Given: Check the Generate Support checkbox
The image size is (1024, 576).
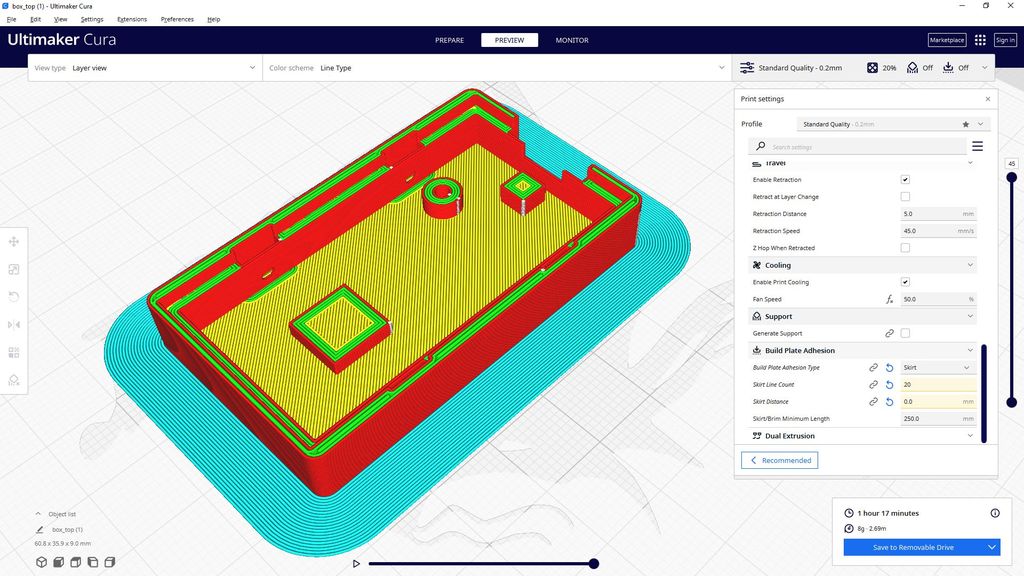Looking at the screenshot, I should [x=905, y=332].
